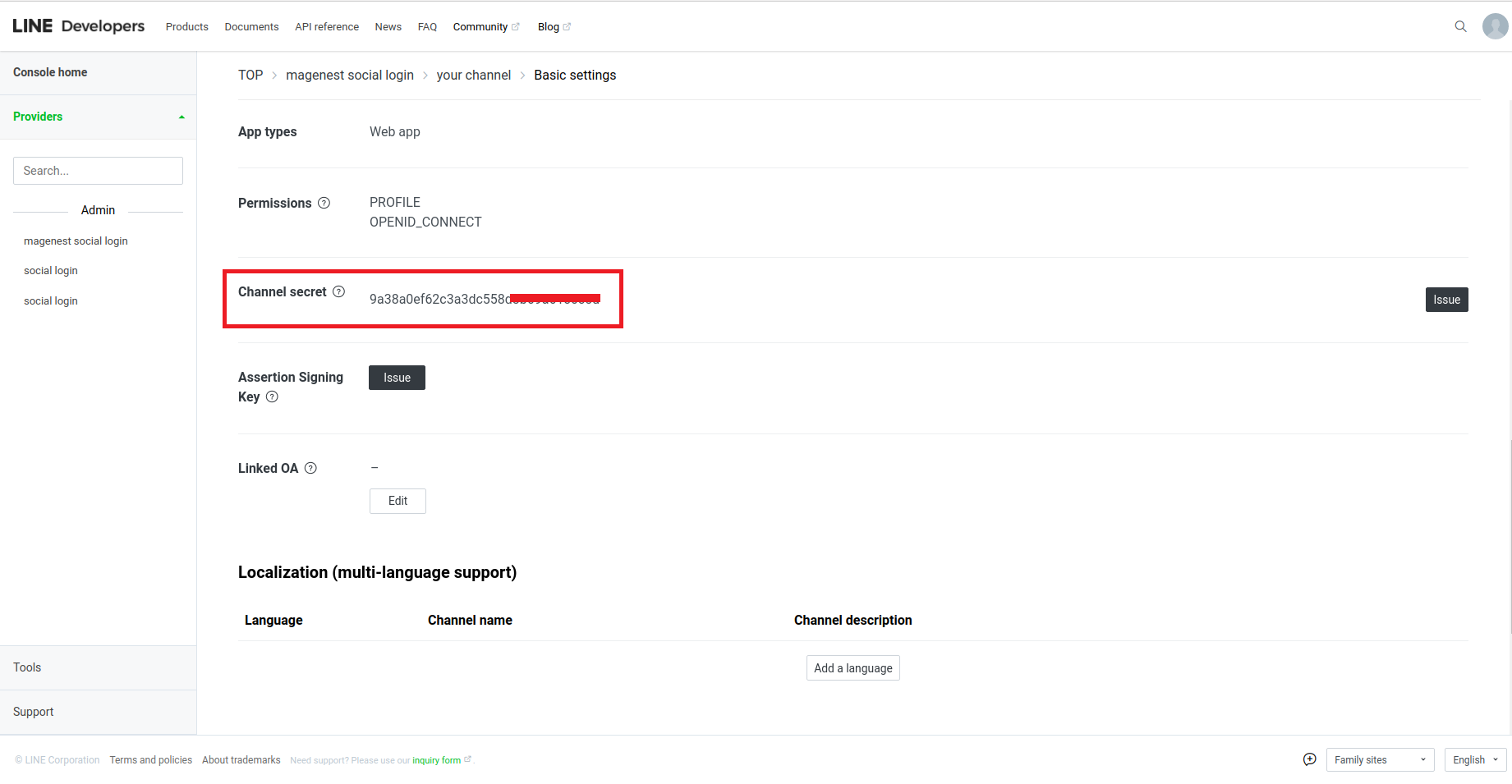Open the Family sites dropdown
This screenshot has width=1512, height=784.
[1380, 759]
